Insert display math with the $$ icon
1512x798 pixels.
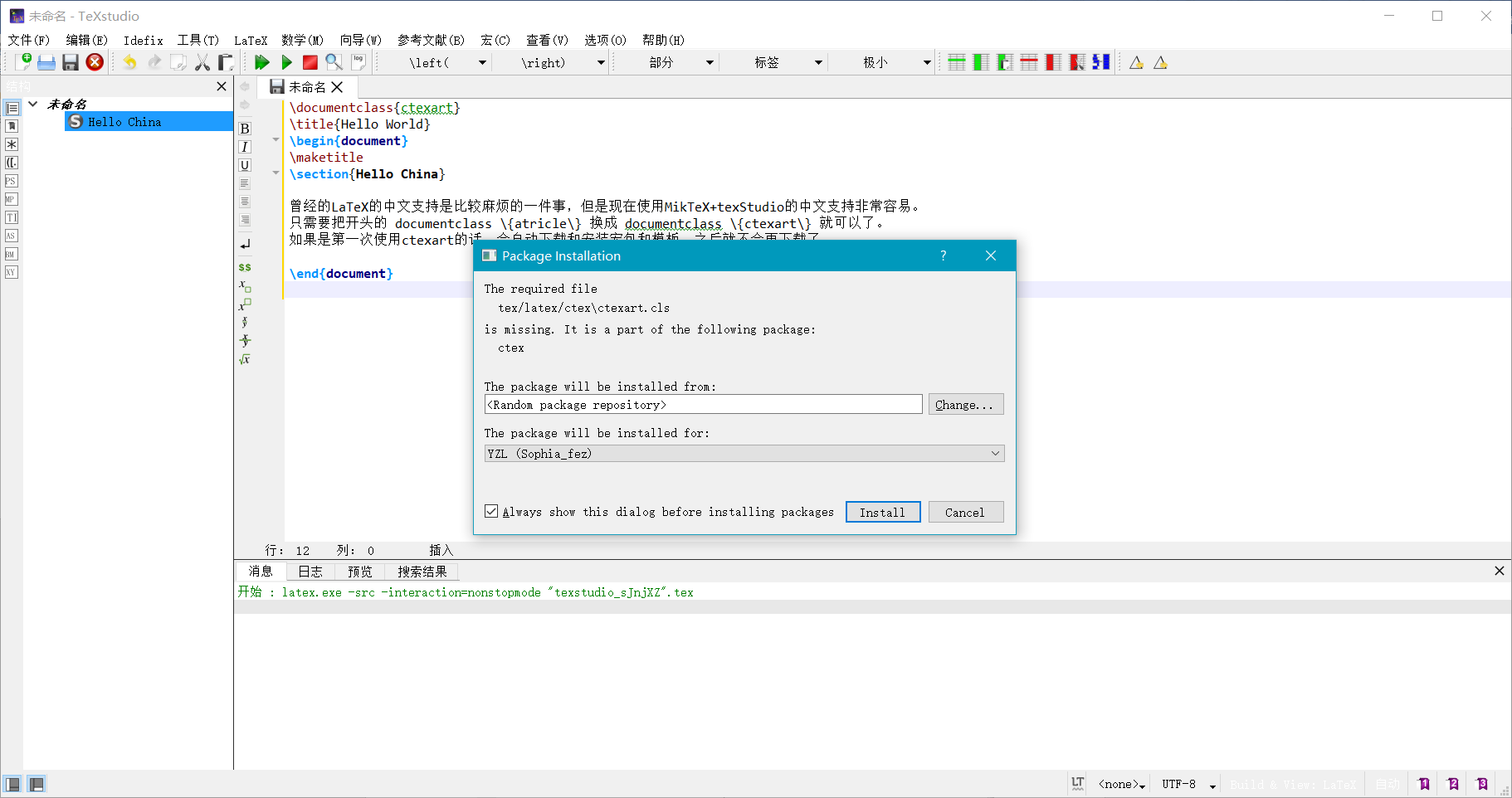245,267
